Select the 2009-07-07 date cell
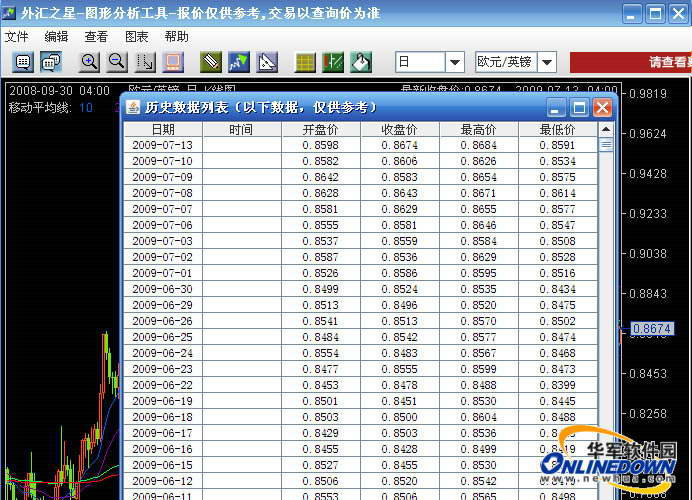Screen dimensions: 692x500 click(163, 209)
